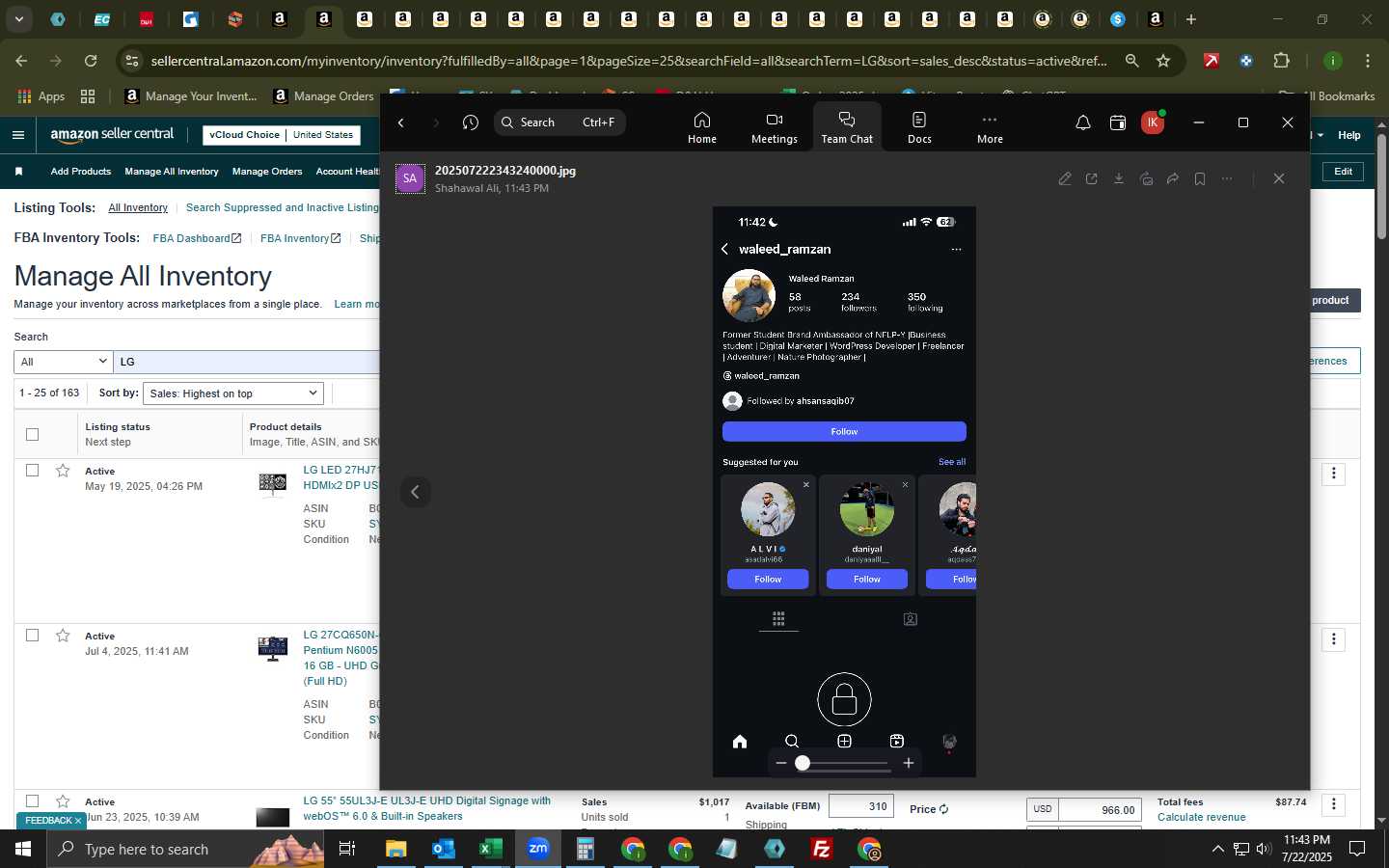Zoom out image with minus button
The width and height of the screenshot is (1389, 868).
[781, 763]
